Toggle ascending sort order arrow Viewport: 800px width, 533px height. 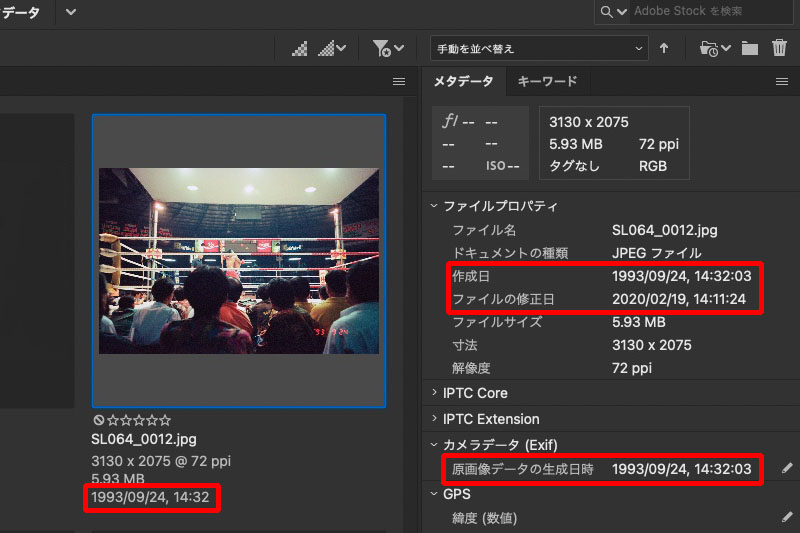pos(664,48)
